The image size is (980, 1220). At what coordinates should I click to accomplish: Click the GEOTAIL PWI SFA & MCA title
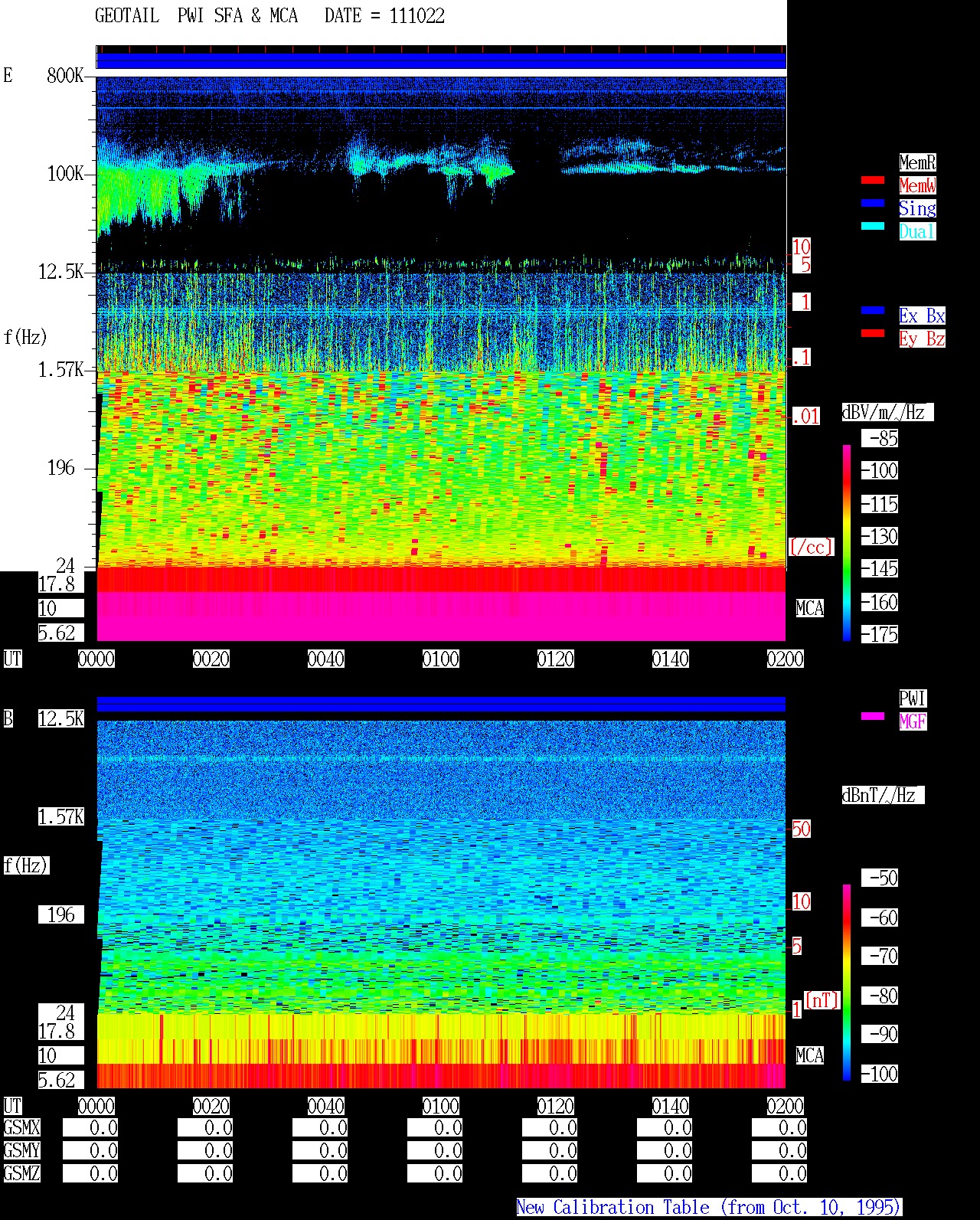(x=196, y=16)
